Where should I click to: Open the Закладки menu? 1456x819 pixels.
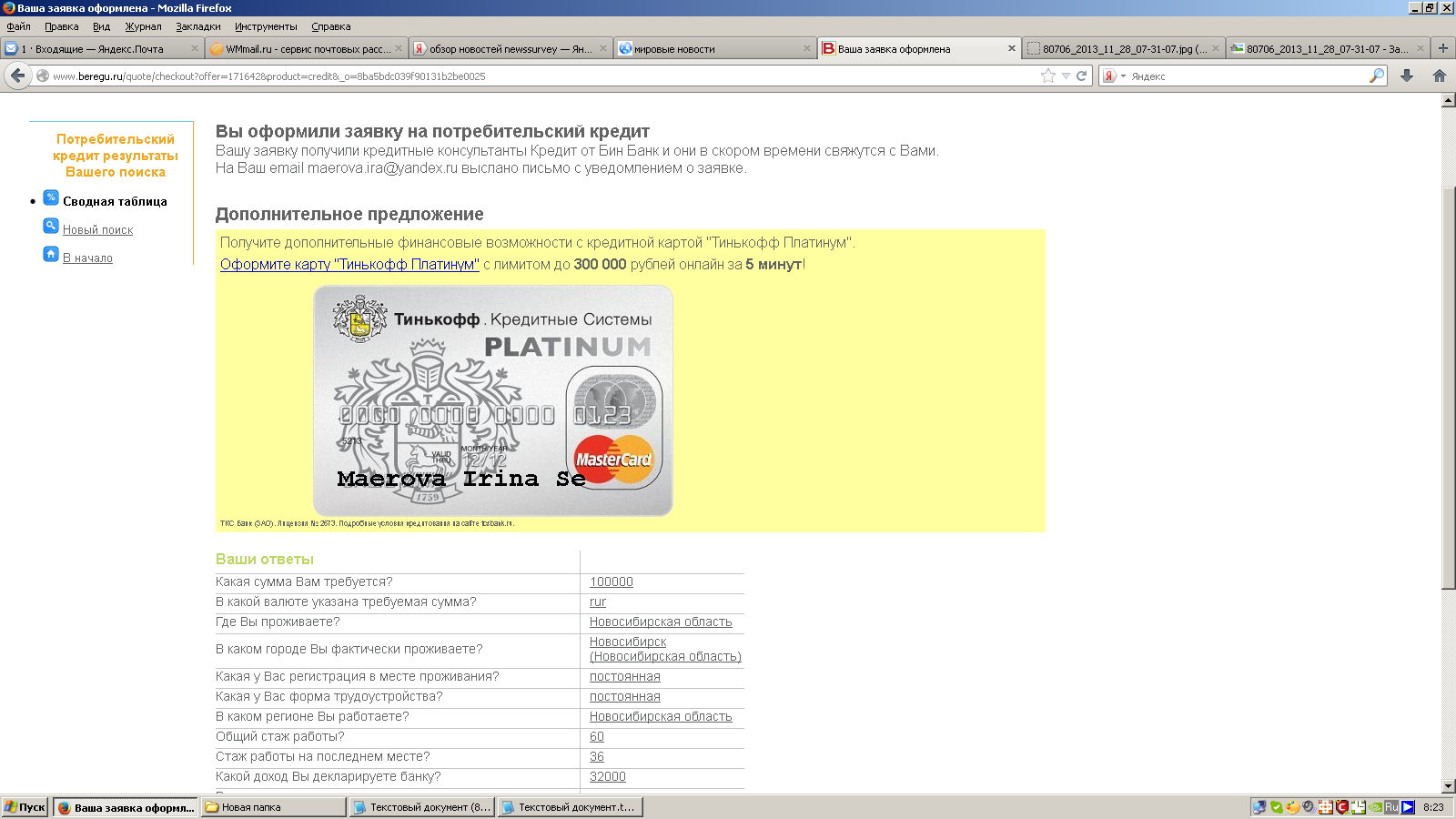point(198,26)
